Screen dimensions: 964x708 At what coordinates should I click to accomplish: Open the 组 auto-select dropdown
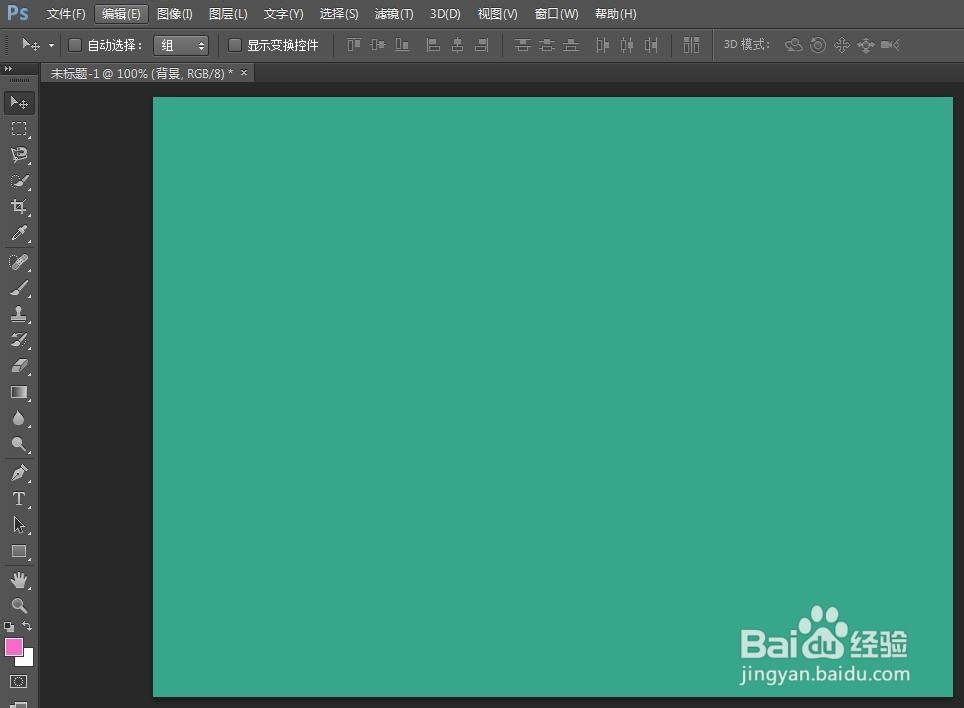(181, 45)
